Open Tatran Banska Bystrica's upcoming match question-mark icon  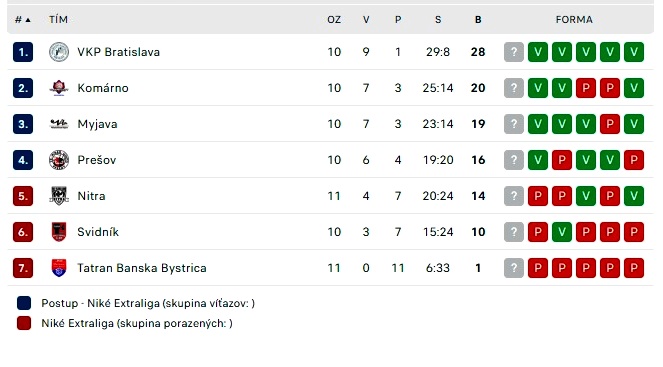click(x=514, y=268)
